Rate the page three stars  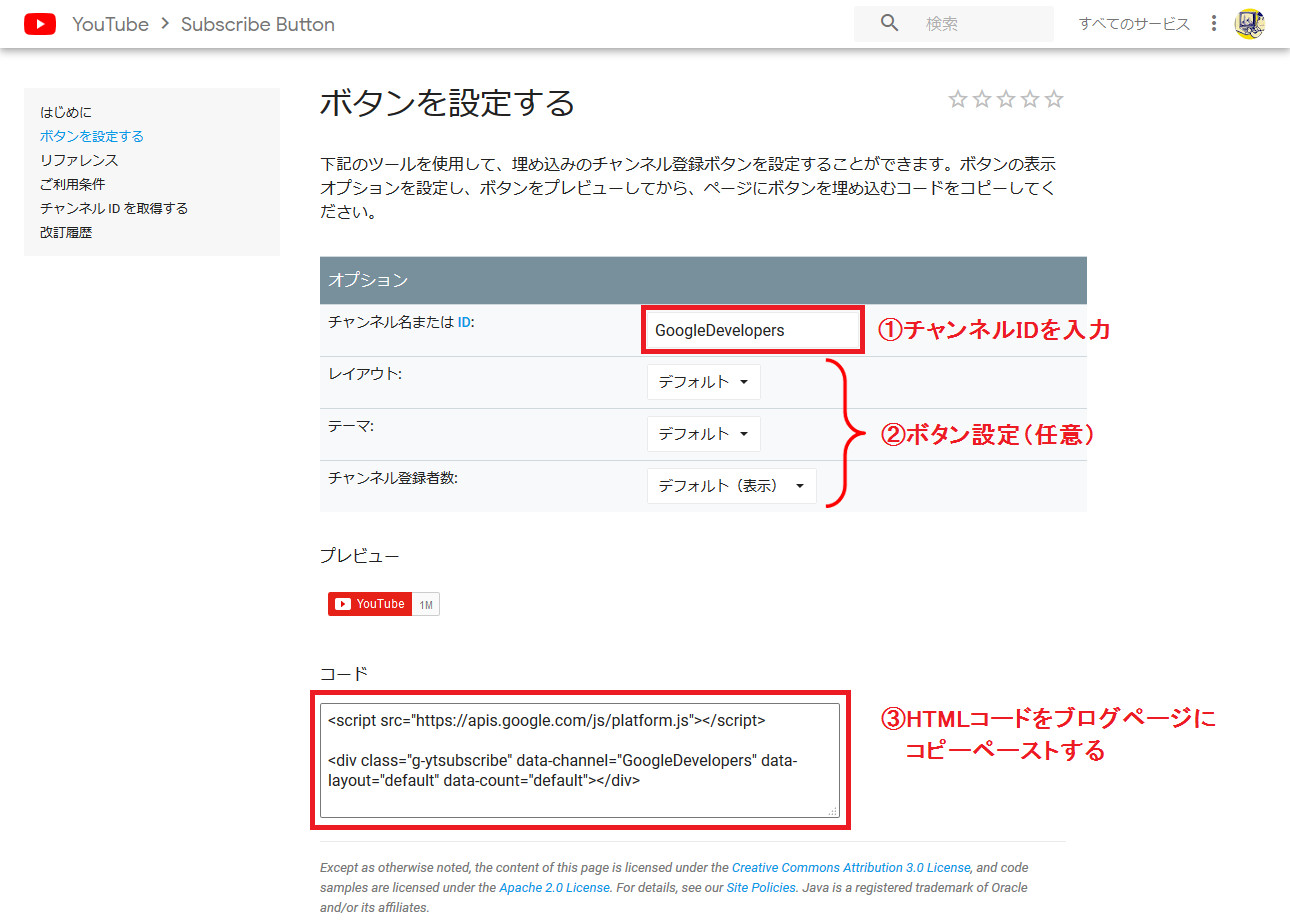[x=1006, y=99]
